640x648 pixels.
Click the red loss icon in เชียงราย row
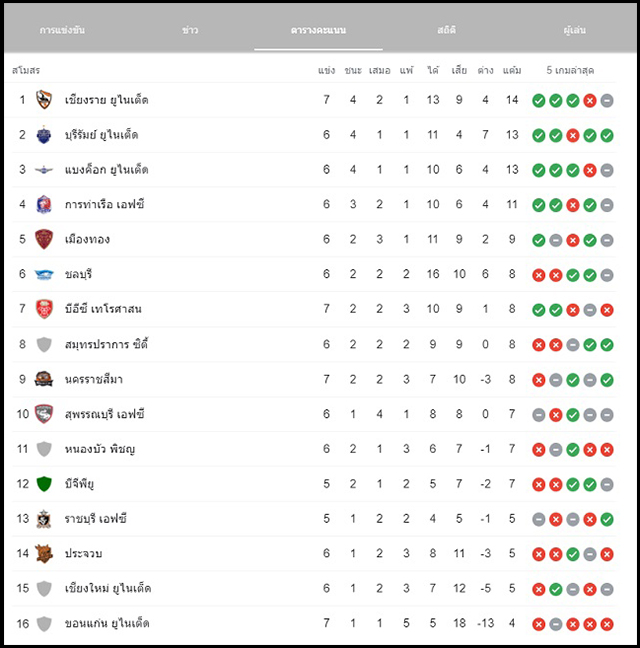pyautogui.click(x=590, y=100)
